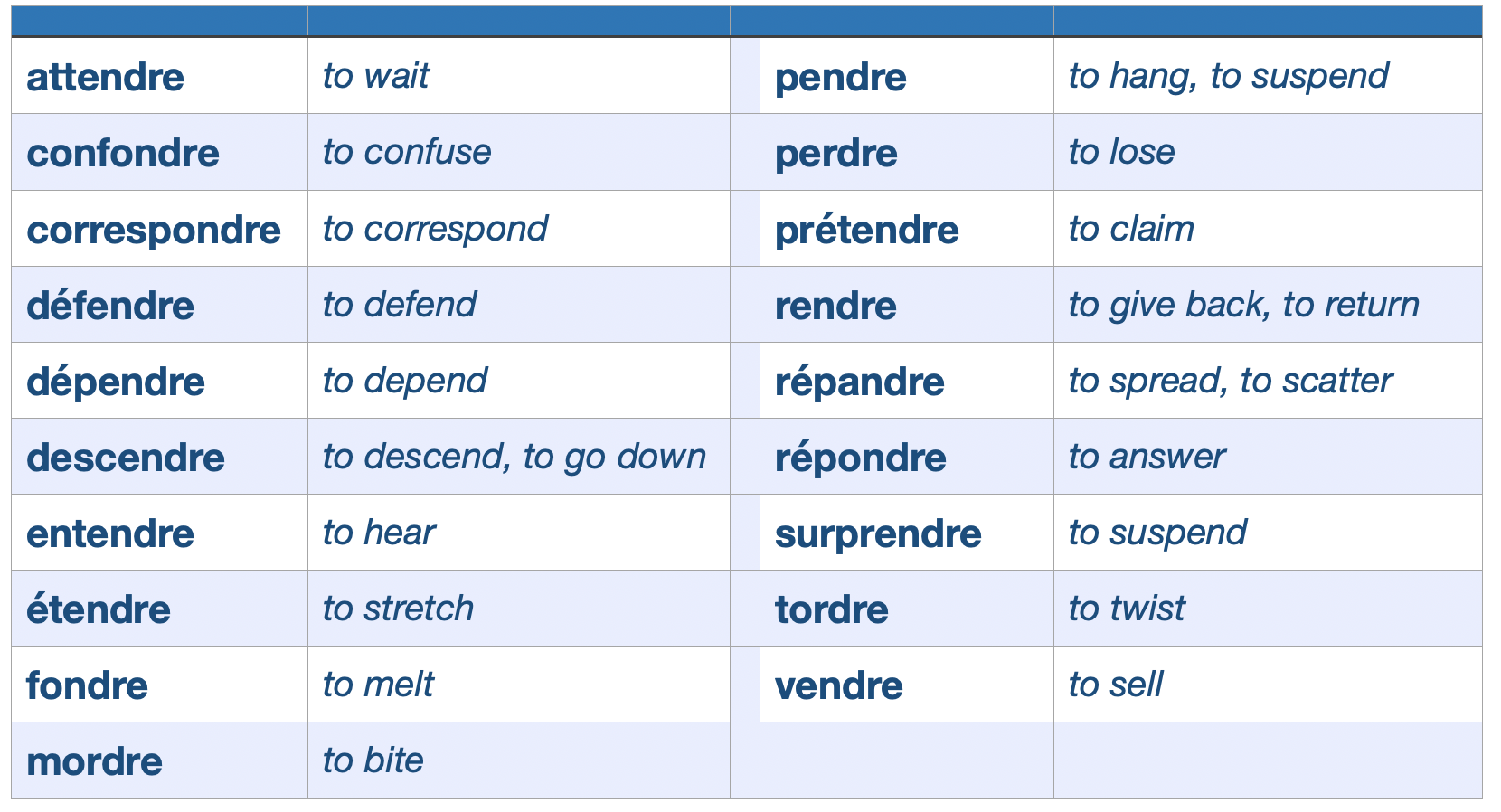Click the verb "vendre"
The width and height of the screenshot is (1501, 812).
click(839, 685)
